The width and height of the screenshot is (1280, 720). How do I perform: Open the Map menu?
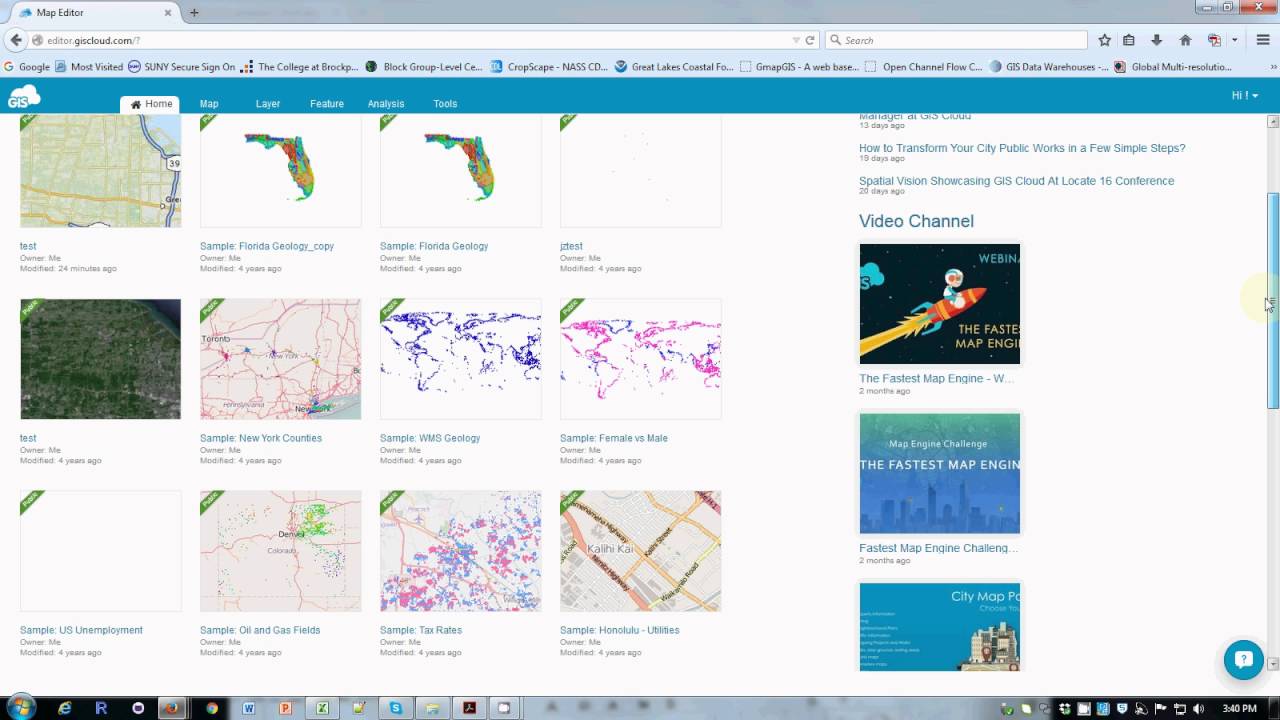(208, 104)
